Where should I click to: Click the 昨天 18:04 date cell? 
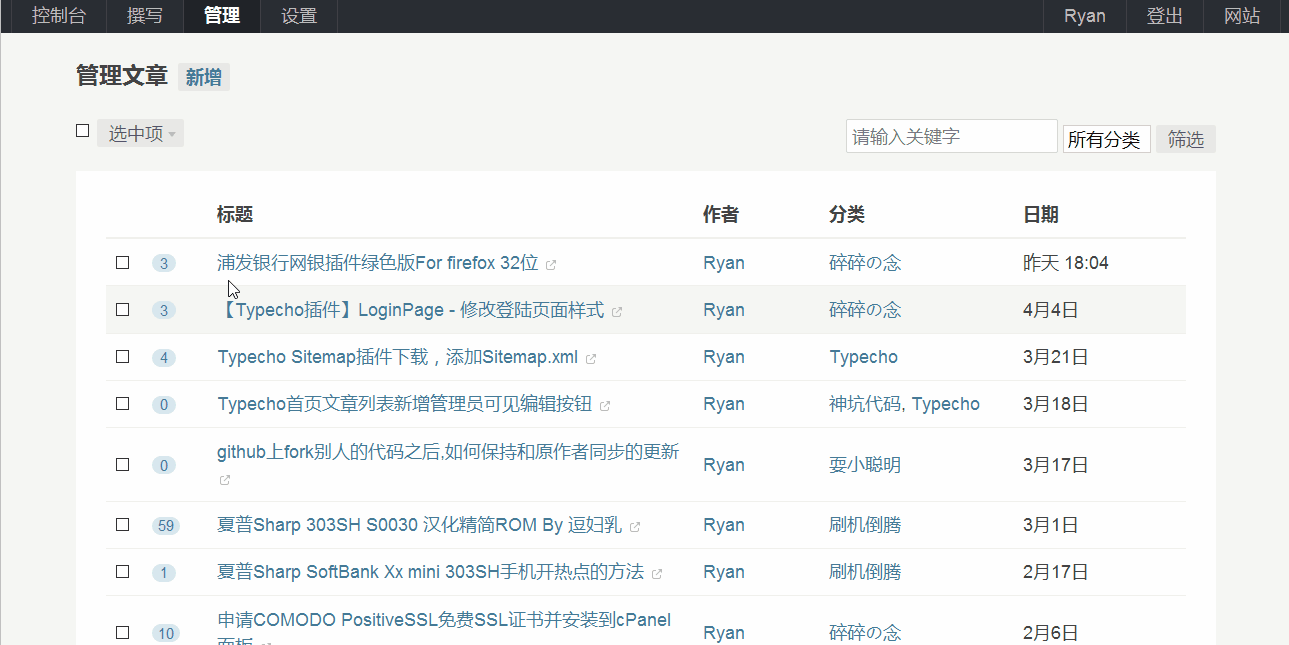pyautogui.click(x=1066, y=263)
